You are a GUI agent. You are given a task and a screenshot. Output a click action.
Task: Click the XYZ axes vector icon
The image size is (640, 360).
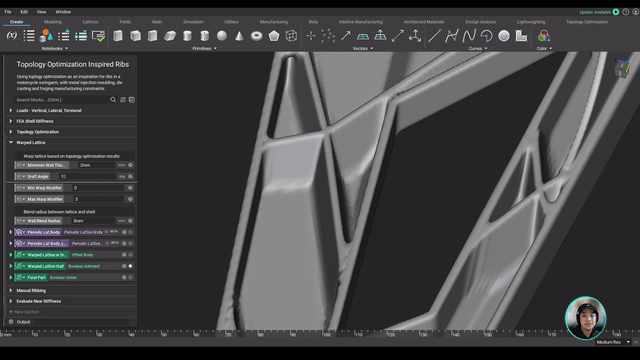[415, 36]
